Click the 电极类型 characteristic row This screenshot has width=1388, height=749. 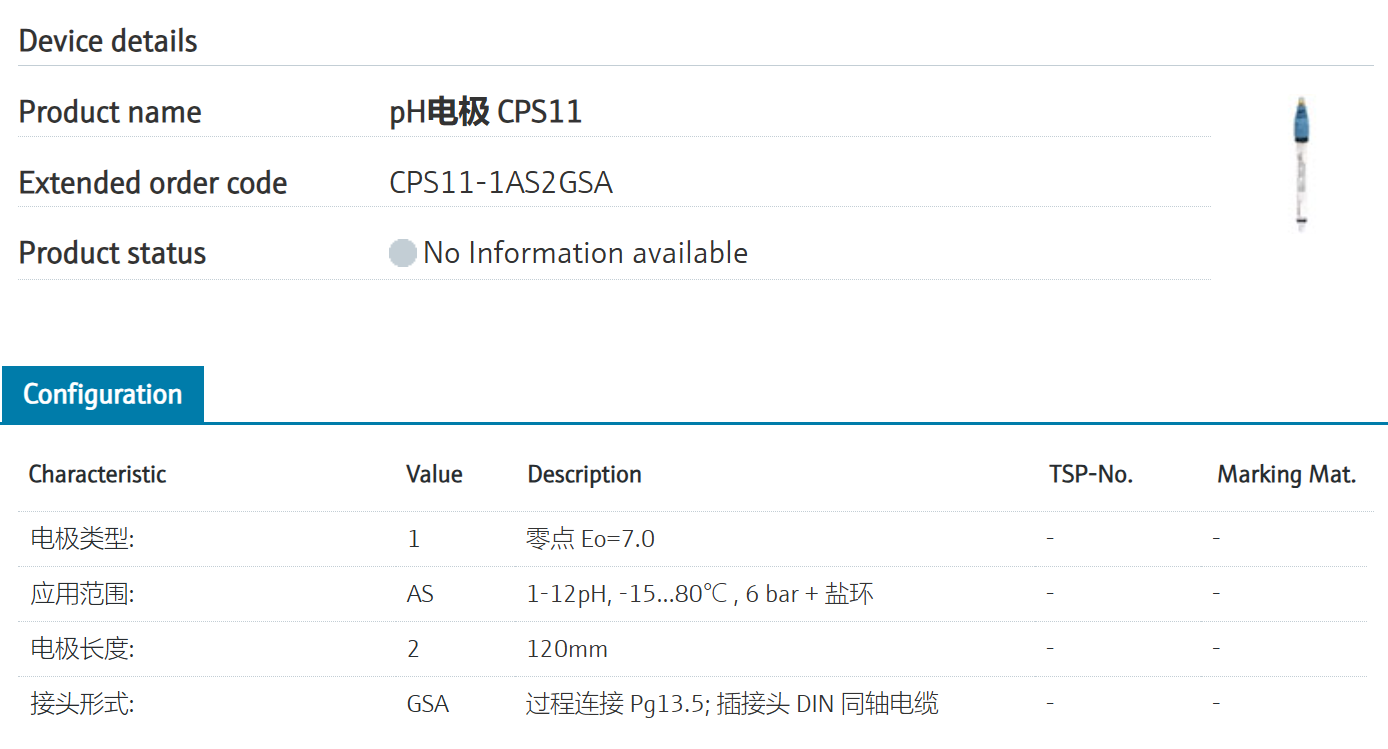[x=82, y=539]
